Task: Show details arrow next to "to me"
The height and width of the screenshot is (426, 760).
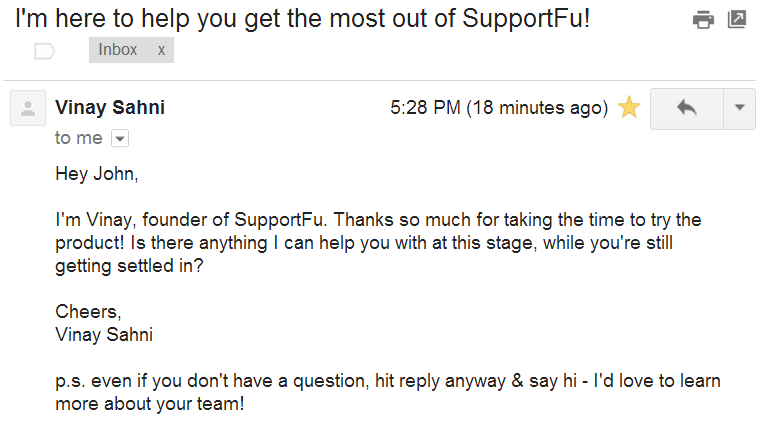Action: (119, 138)
